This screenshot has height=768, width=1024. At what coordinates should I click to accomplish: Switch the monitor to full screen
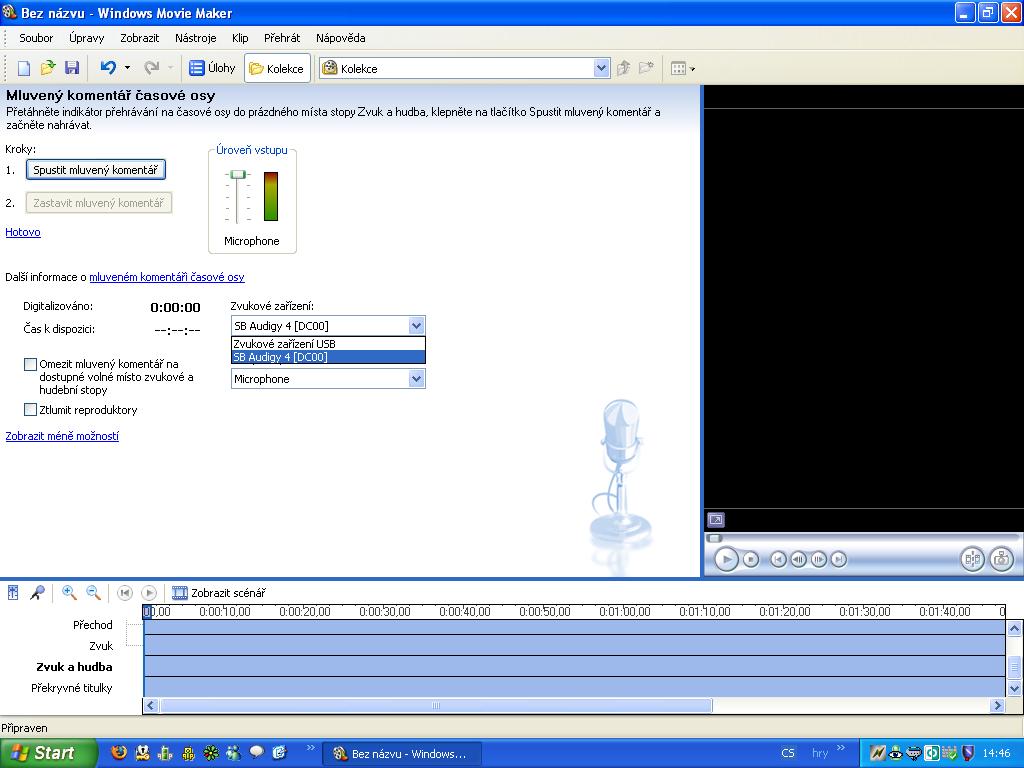pyautogui.click(x=716, y=520)
